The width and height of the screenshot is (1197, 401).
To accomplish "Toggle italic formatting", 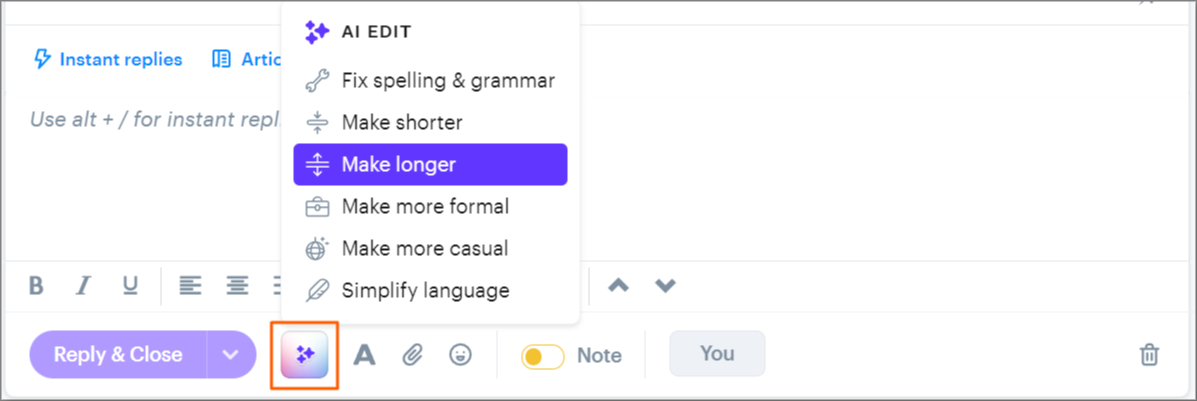I will click(x=84, y=286).
